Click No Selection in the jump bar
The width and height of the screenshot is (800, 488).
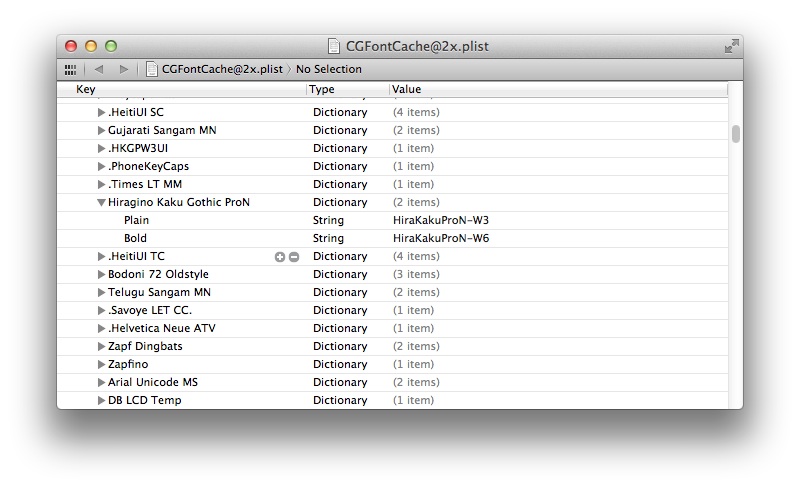(329, 69)
